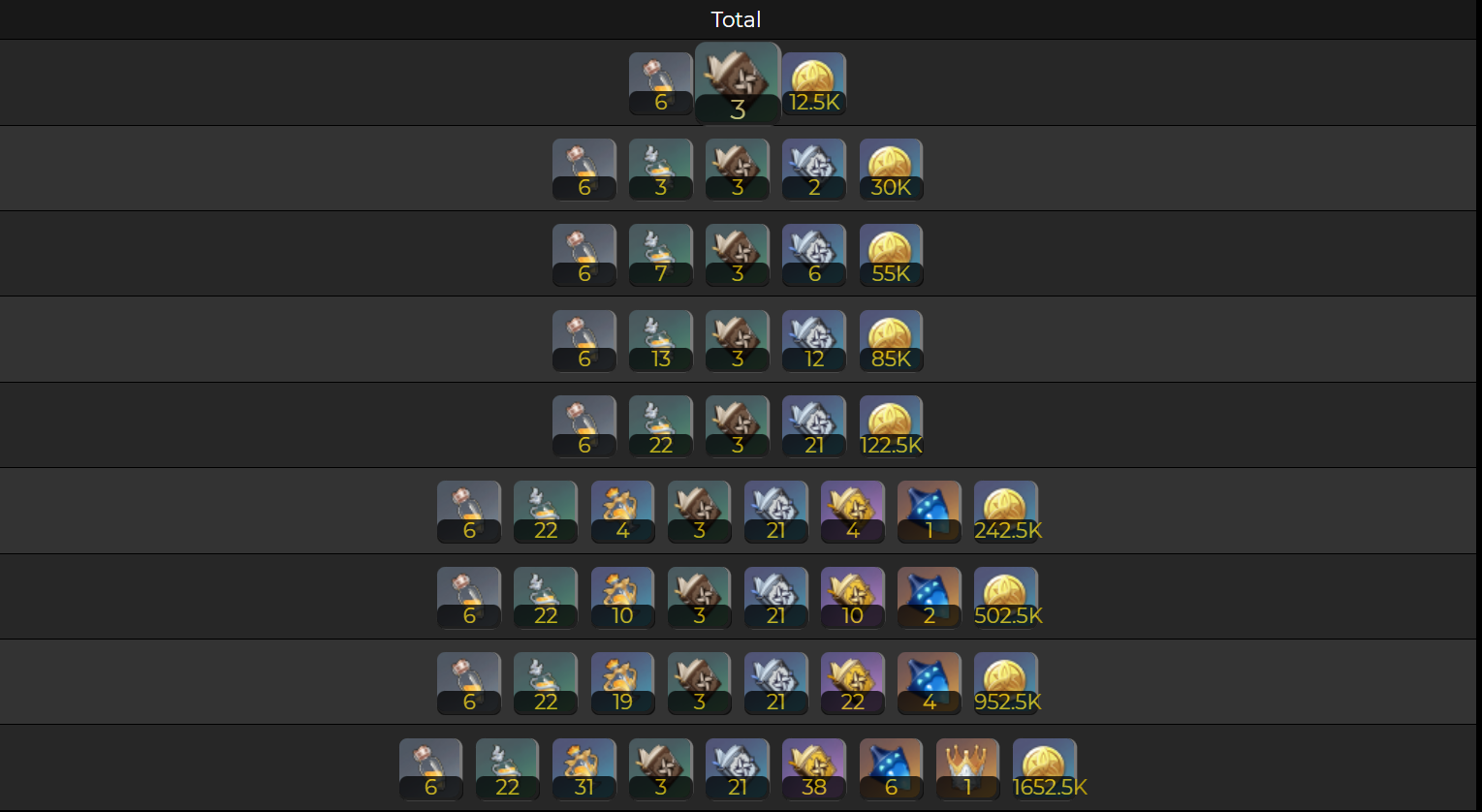Choose the gold coin icon labeled 502.5K
Viewport: 1482px width, 812px height.
coord(1006,599)
